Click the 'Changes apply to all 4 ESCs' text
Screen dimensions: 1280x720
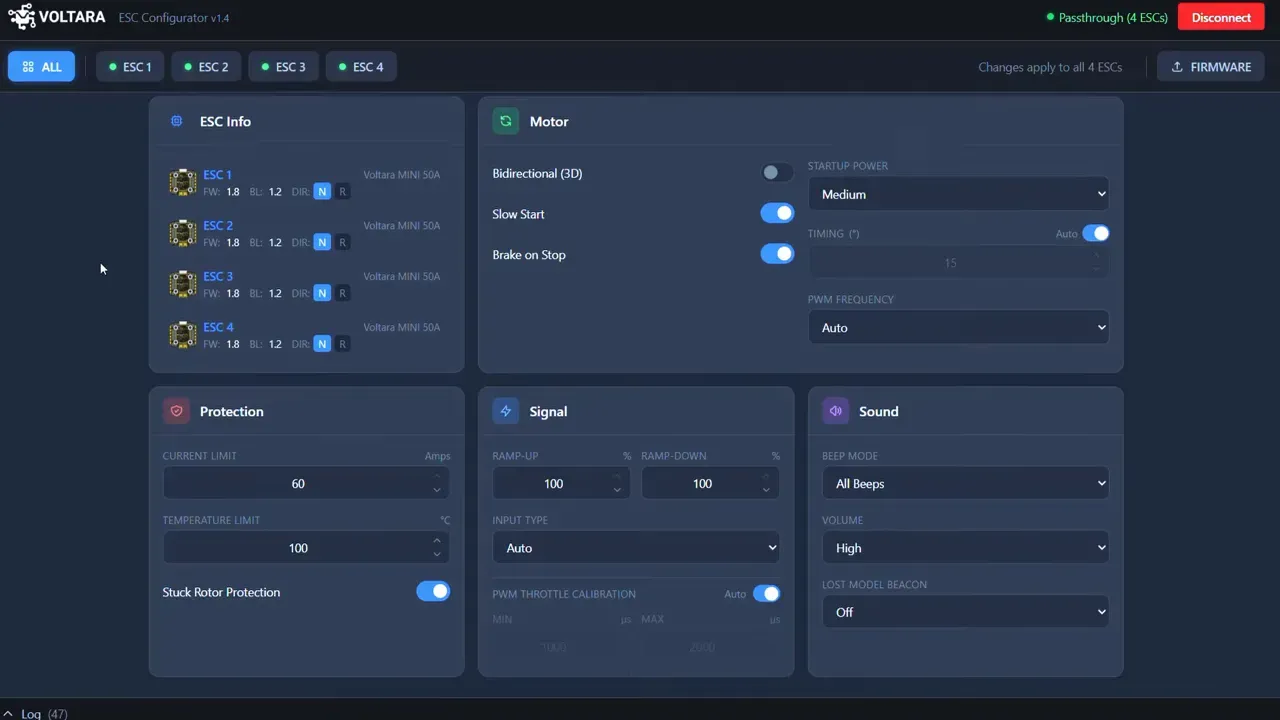[x=1050, y=67]
